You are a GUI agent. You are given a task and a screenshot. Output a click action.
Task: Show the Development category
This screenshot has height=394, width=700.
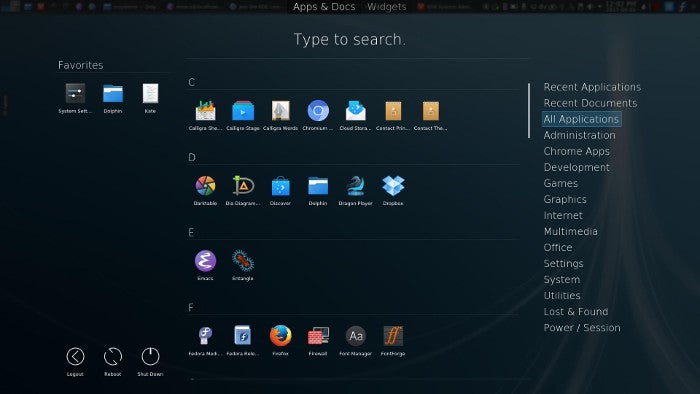pos(576,167)
